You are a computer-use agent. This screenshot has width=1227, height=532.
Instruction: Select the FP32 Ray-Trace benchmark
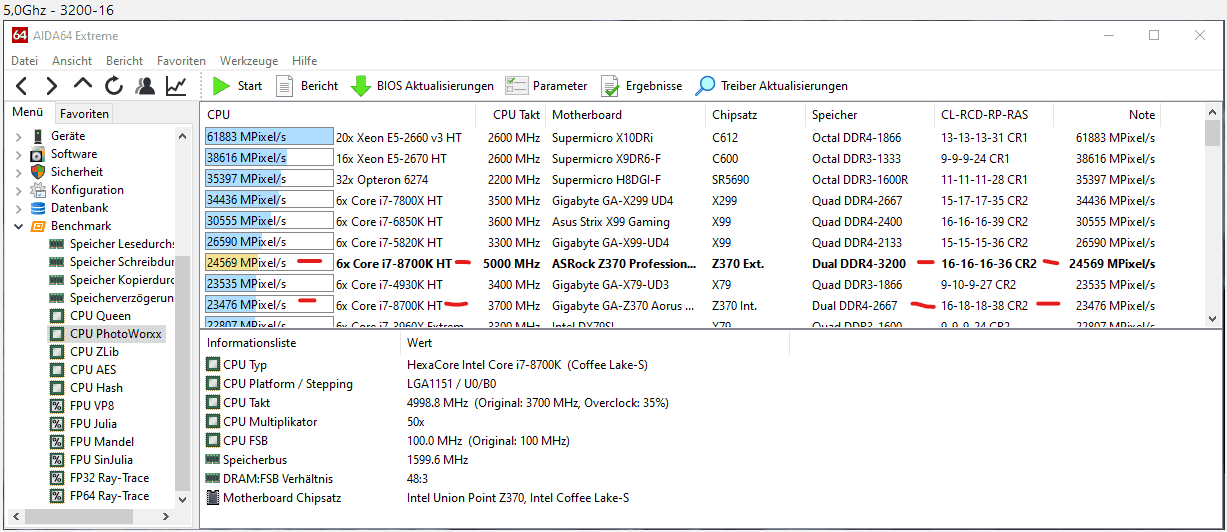100,478
